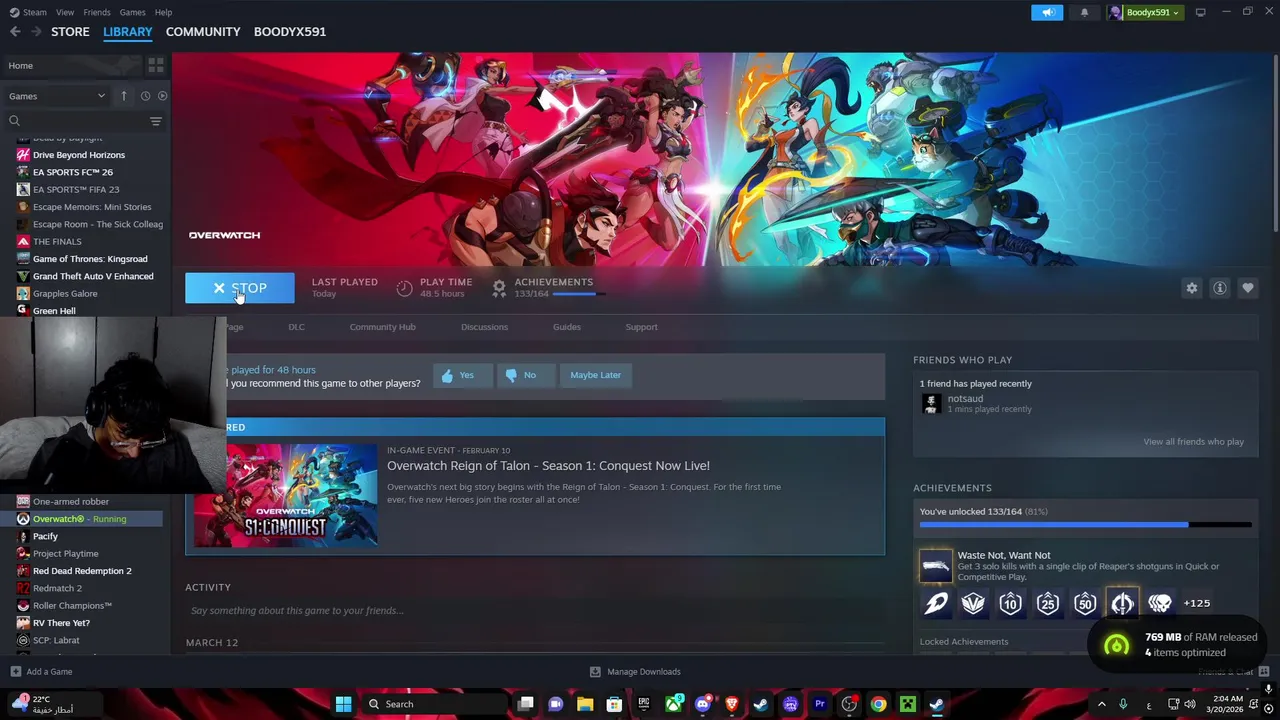
Task: Recommend the game with Yes button
Action: coord(463,375)
